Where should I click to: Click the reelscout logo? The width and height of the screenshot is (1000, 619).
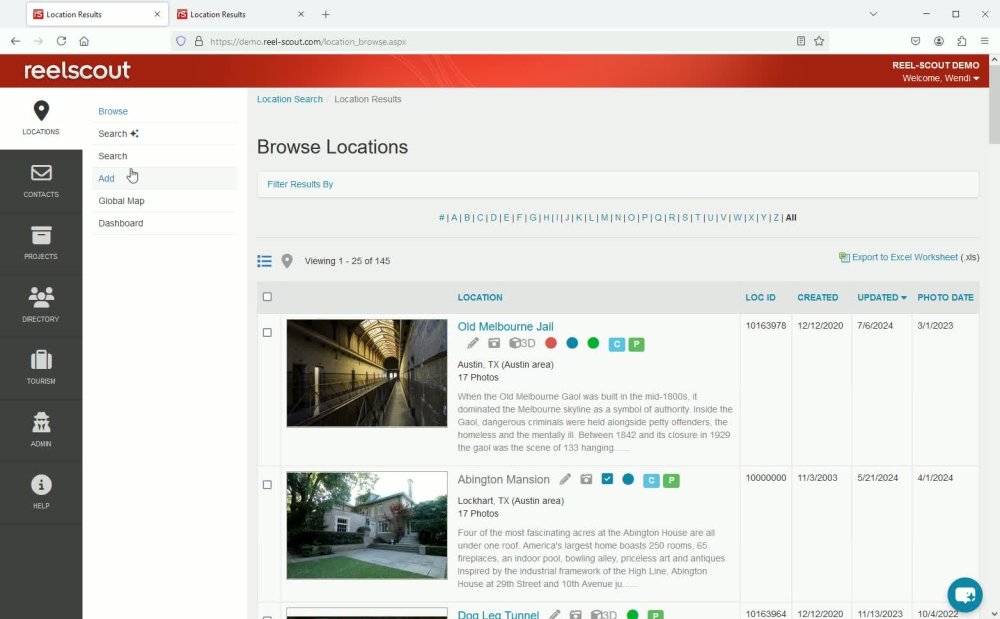[77, 70]
